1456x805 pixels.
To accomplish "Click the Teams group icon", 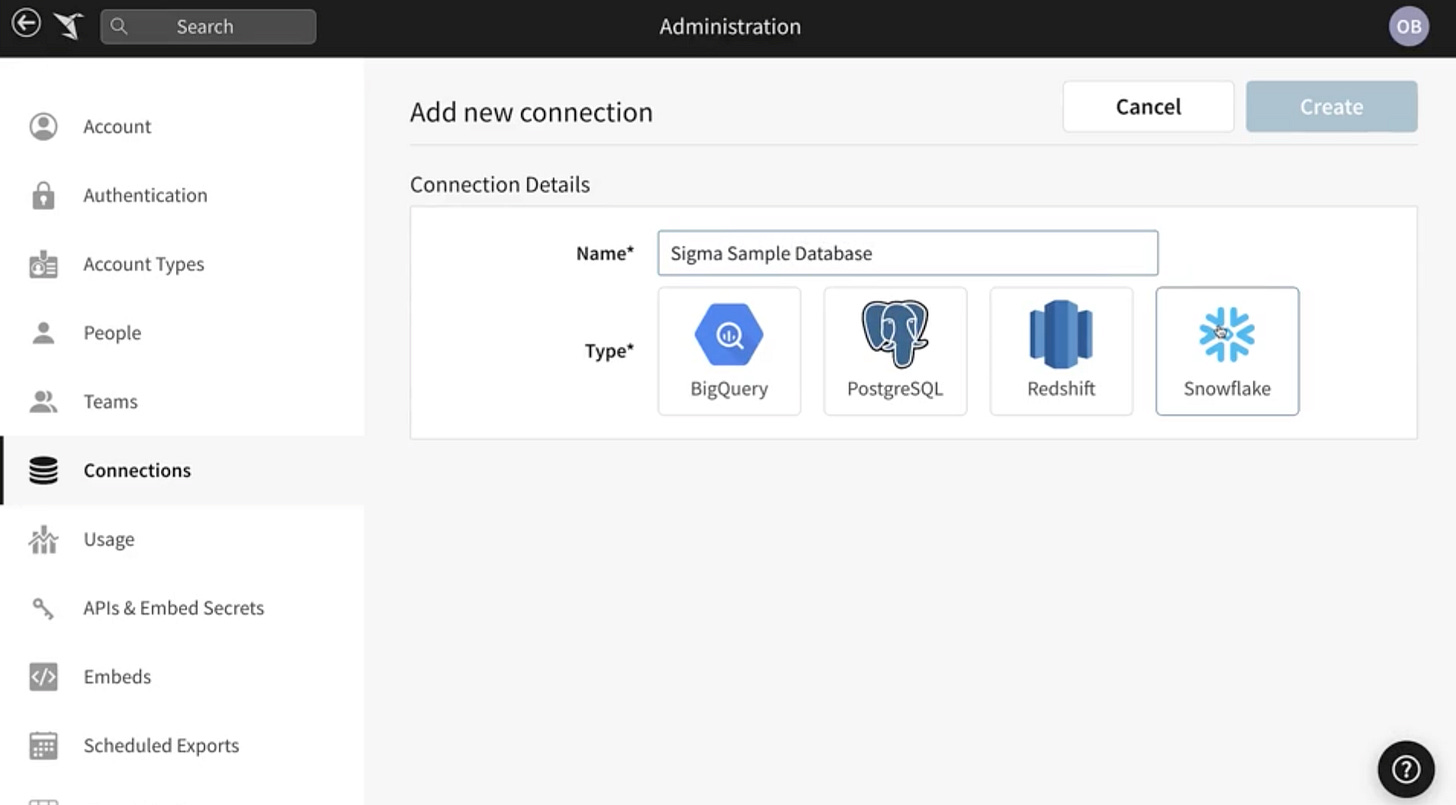I will click(43, 402).
